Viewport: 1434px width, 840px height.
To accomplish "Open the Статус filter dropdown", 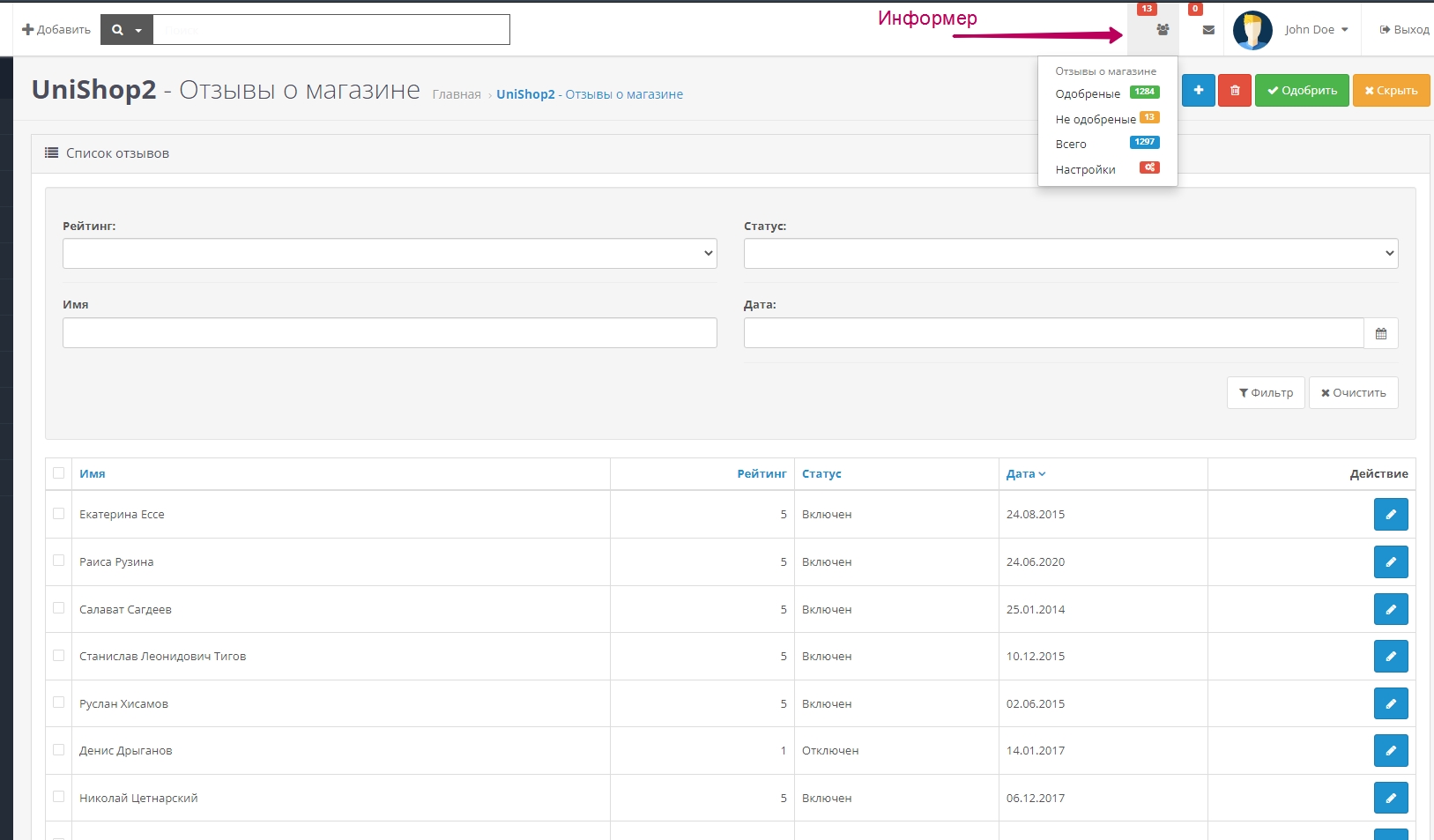I will (x=1070, y=254).
